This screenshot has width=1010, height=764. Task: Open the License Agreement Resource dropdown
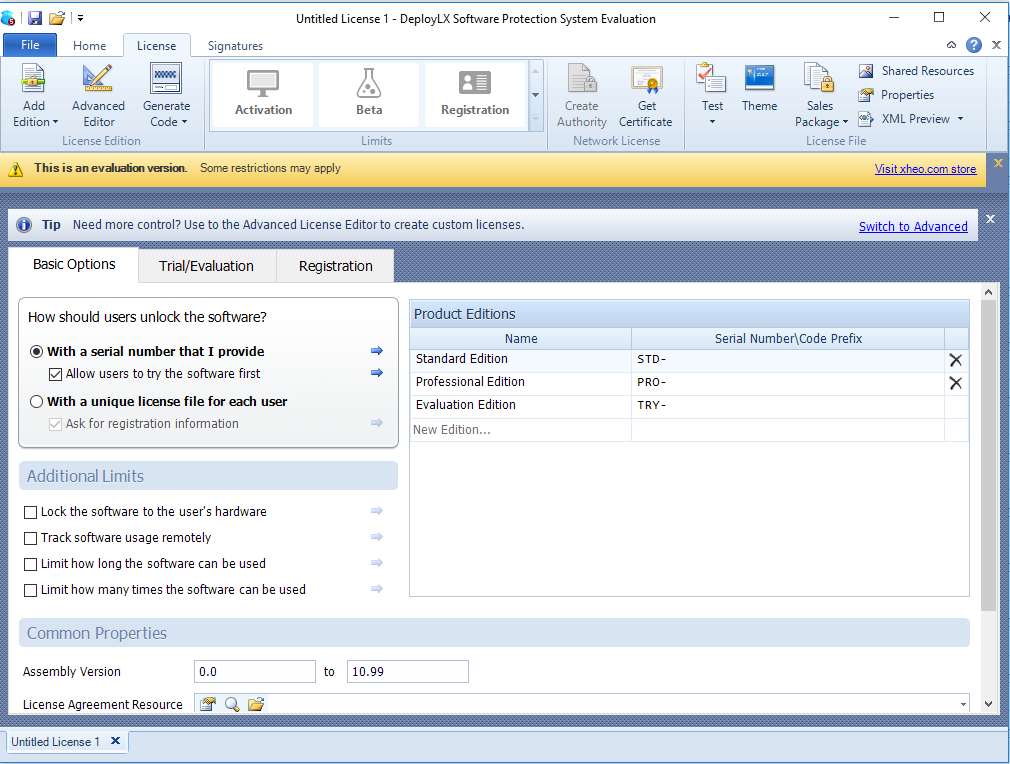[x=964, y=704]
